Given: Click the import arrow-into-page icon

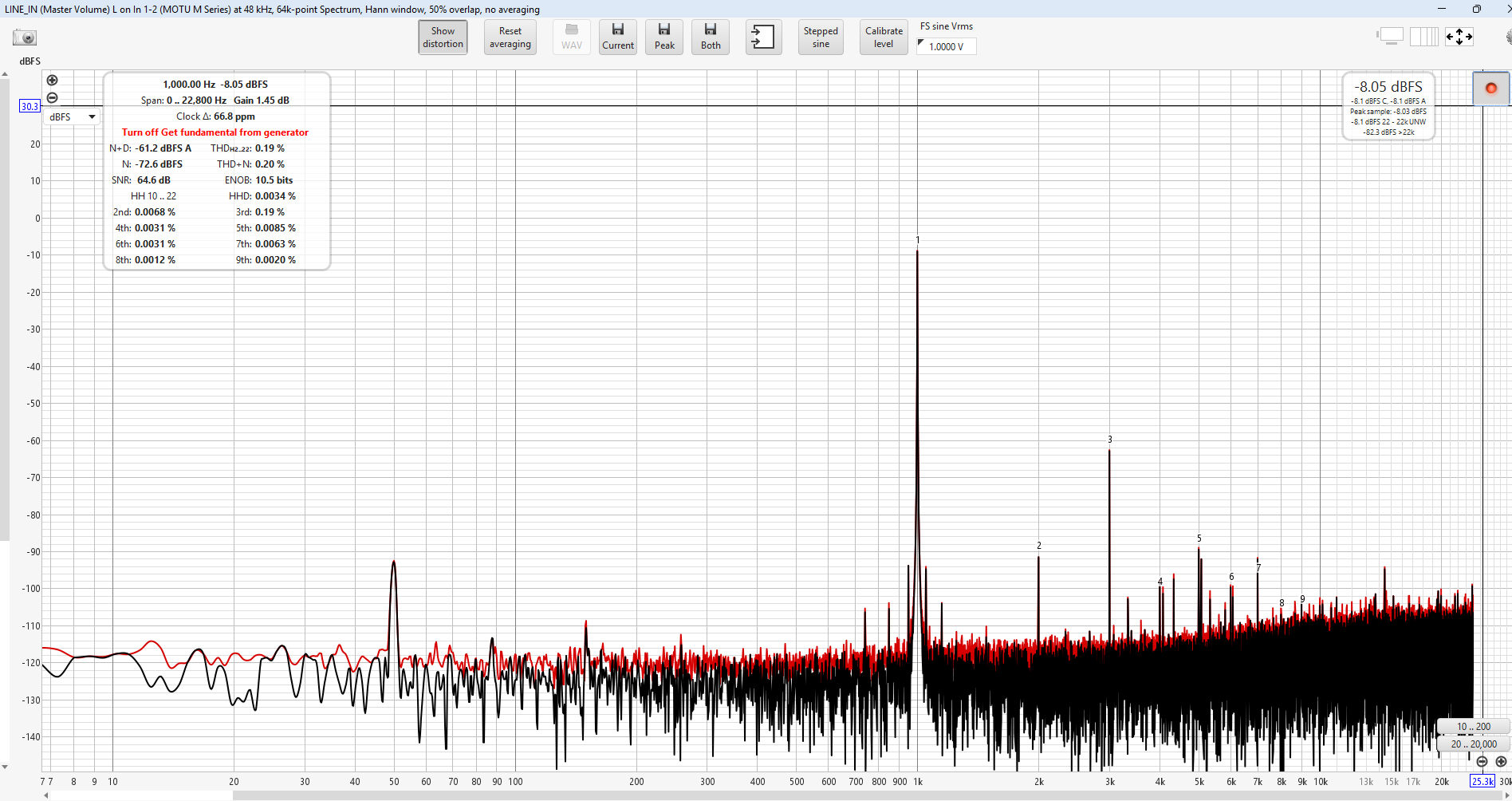Looking at the screenshot, I should (763, 37).
